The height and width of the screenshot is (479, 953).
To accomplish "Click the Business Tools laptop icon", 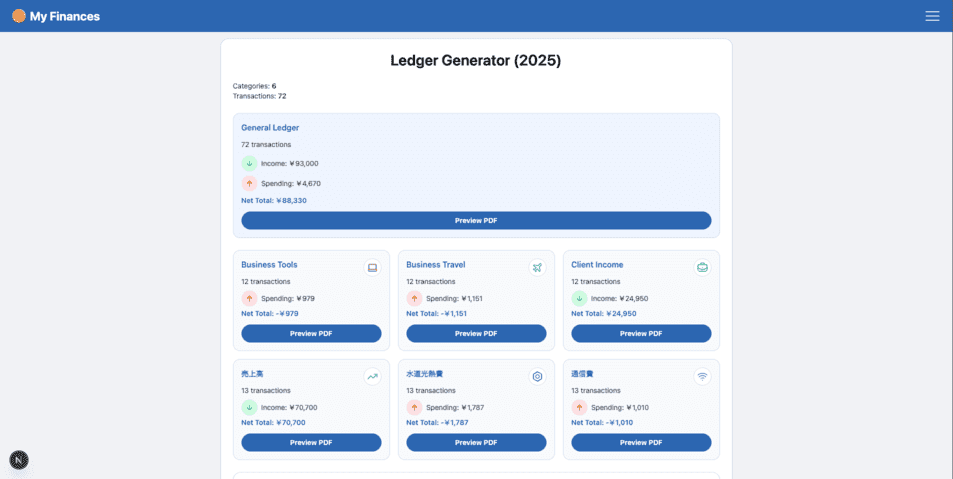I will [x=372, y=268].
